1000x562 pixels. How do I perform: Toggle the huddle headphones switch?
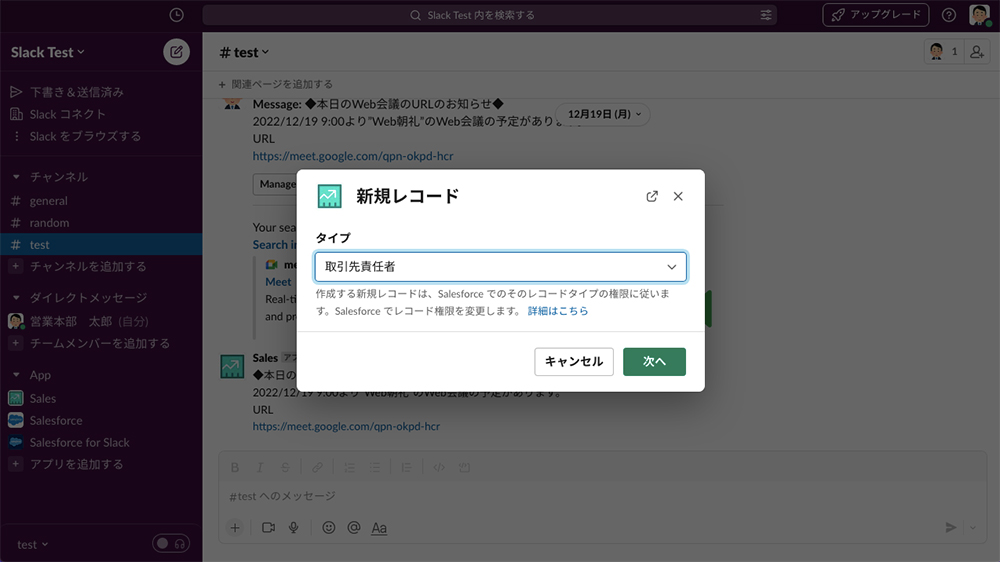[x=171, y=544]
